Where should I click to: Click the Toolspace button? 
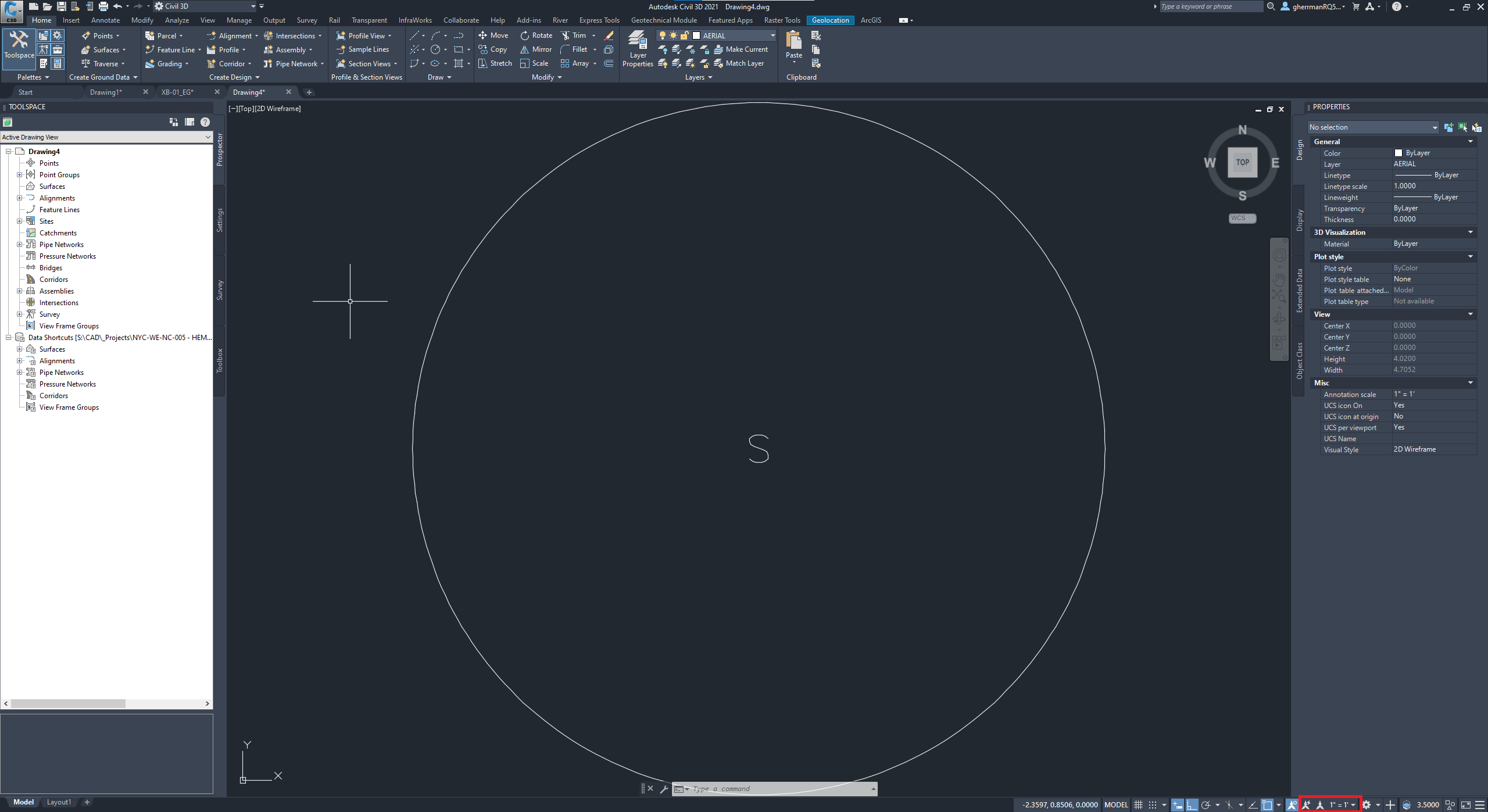coord(19,48)
